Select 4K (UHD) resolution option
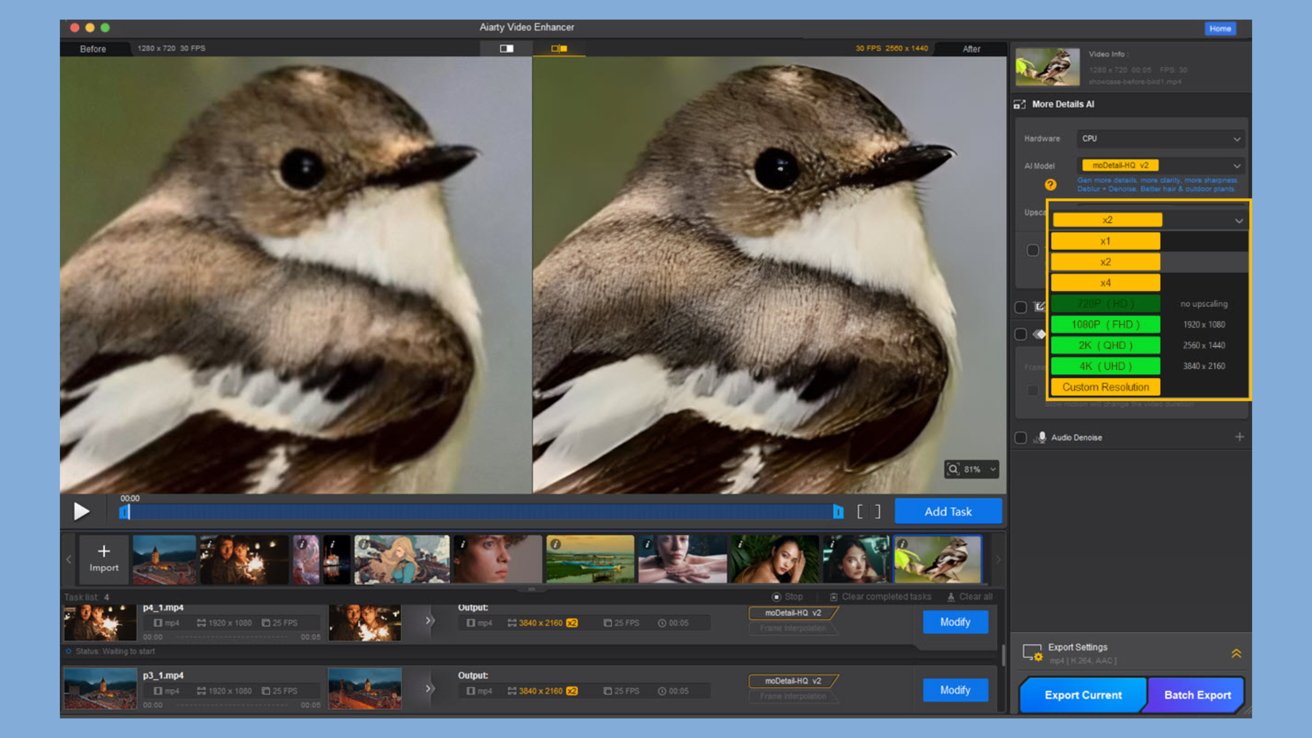Image resolution: width=1312 pixels, height=738 pixels. pyautogui.click(x=1105, y=366)
